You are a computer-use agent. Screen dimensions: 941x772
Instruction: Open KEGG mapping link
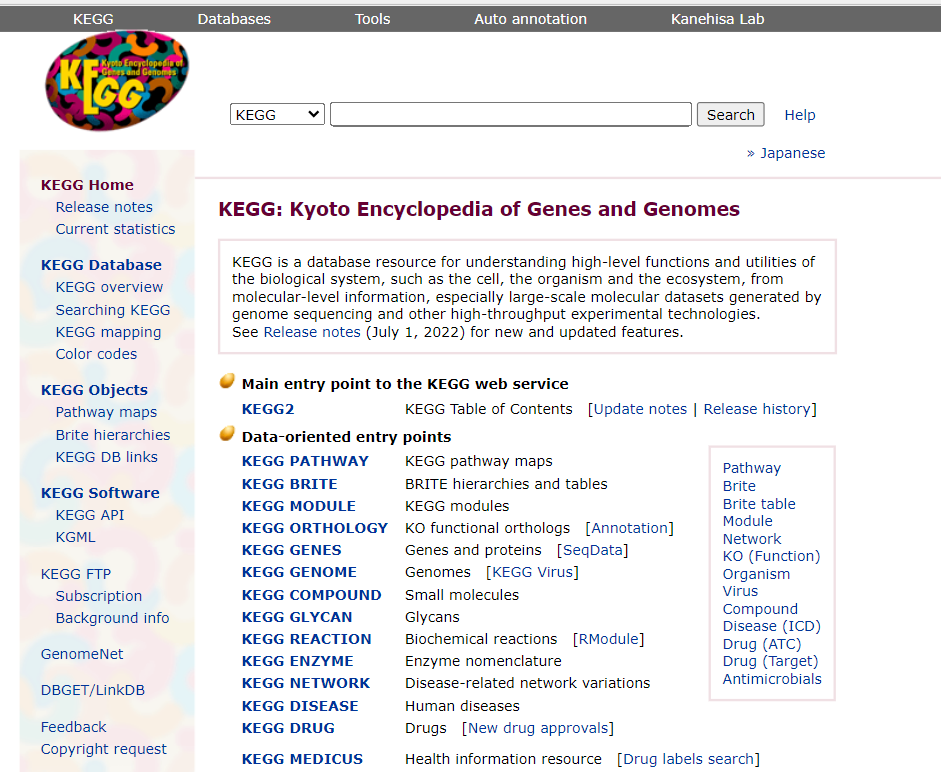[x=108, y=332]
